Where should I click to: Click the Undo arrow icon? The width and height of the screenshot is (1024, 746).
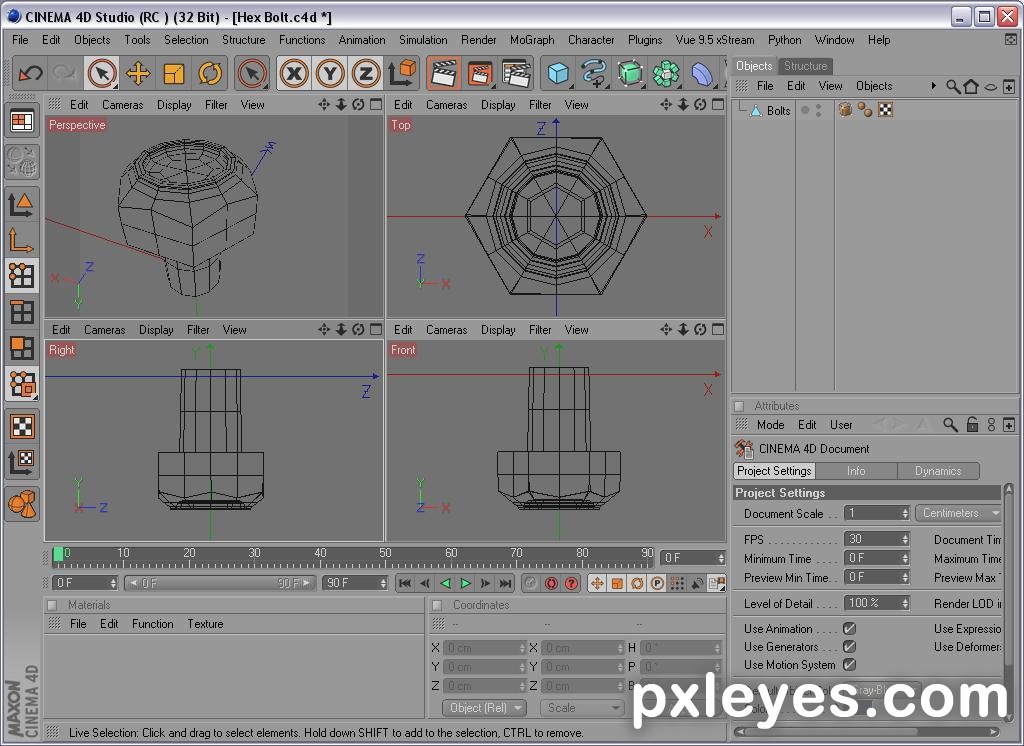pyautogui.click(x=30, y=73)
